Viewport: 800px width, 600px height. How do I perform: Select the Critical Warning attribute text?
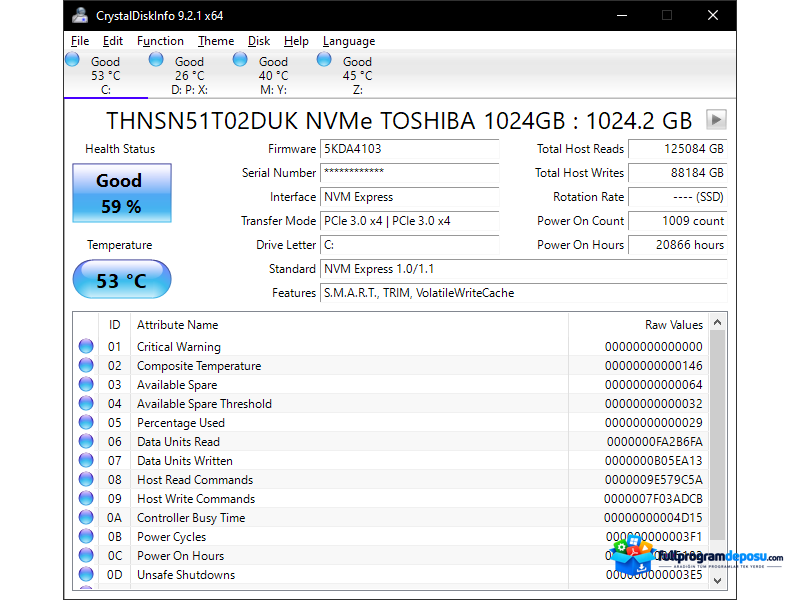[x=179, y=347]
